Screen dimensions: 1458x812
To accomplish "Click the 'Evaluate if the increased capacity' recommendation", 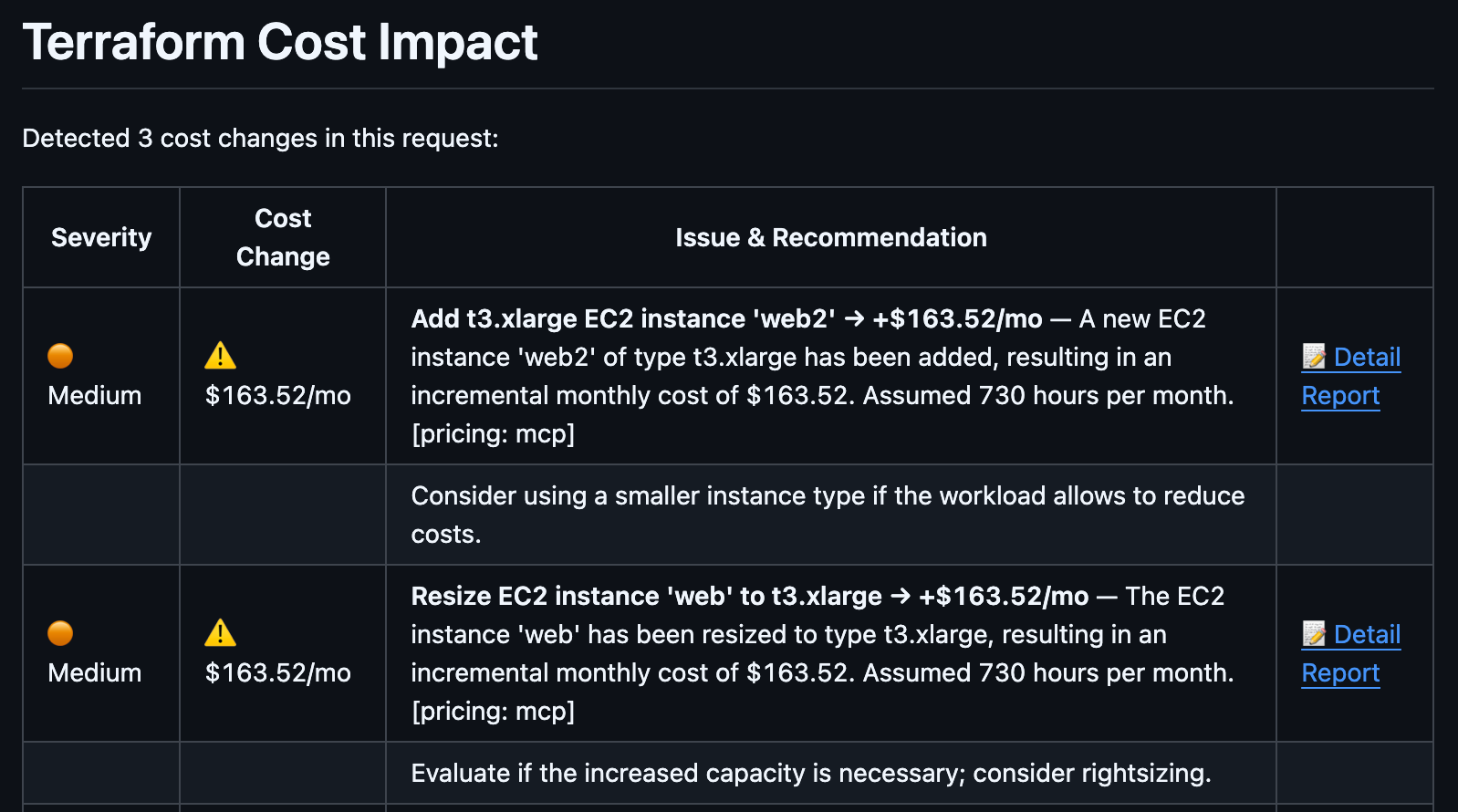I will (810, 774).
